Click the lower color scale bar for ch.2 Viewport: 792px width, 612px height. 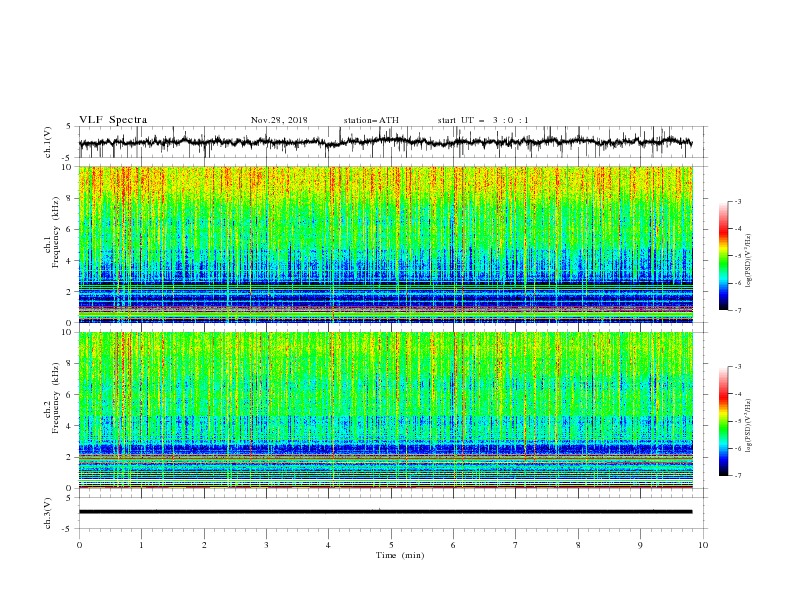point(723,421)
